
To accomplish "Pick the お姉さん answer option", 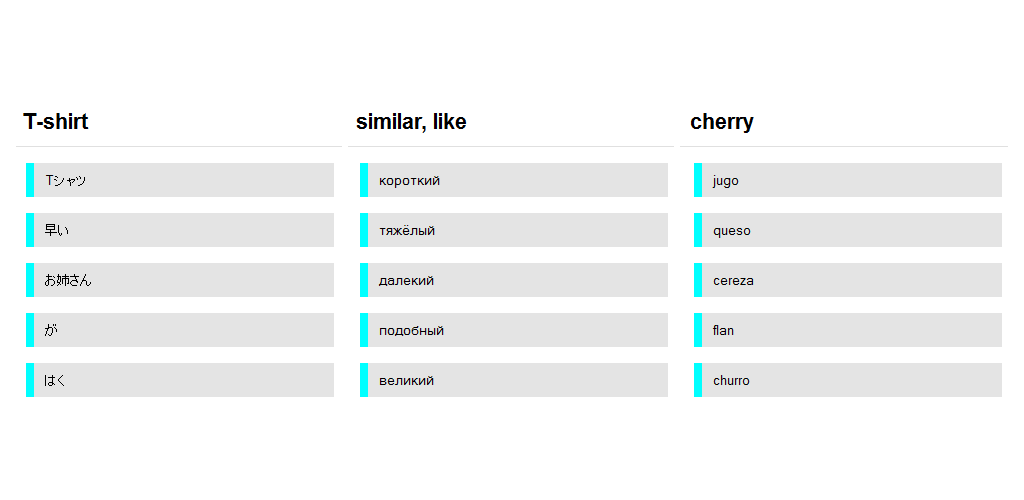I will click(180, 280).
